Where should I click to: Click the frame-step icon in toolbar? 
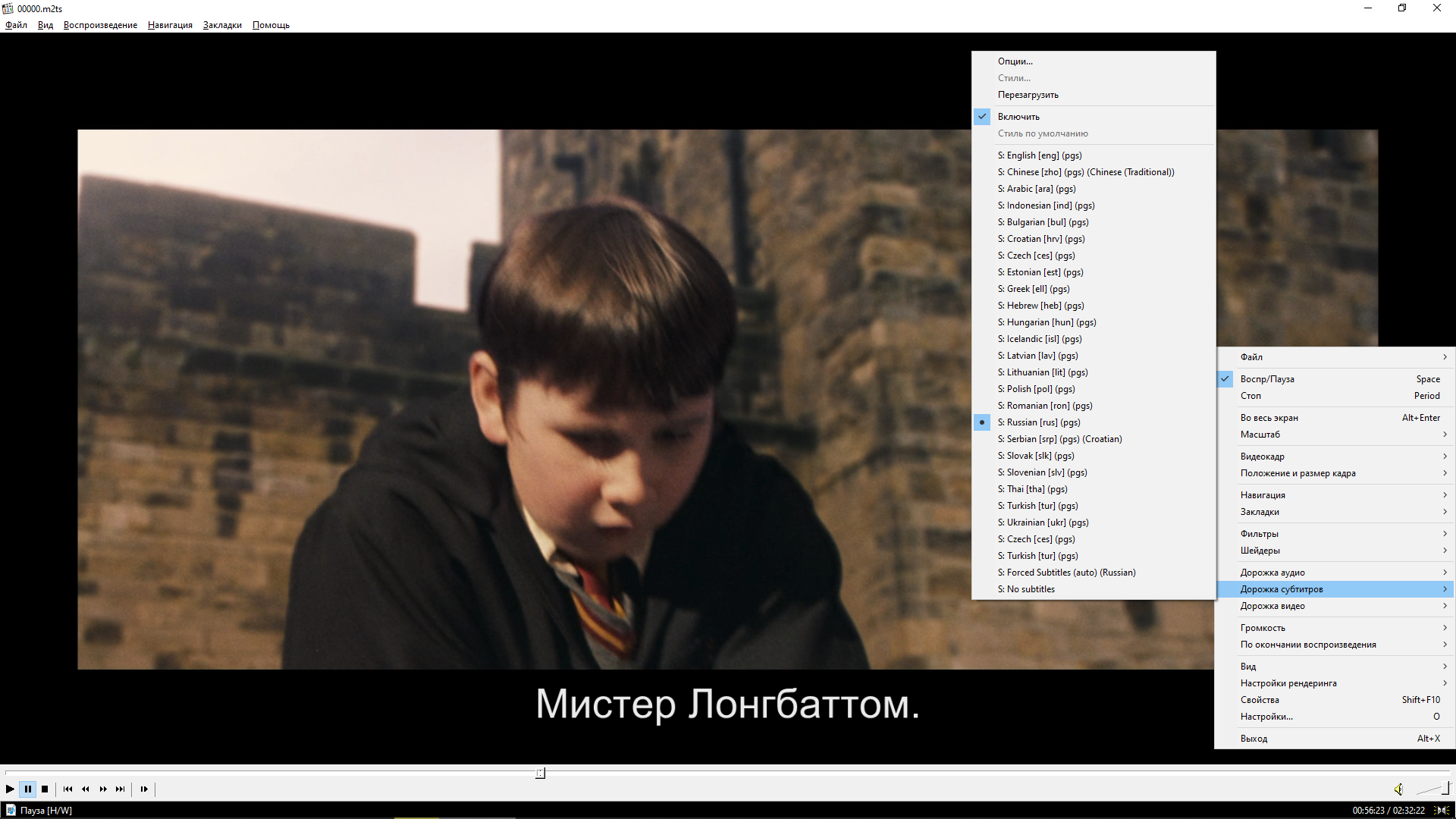(x=144, y=789)
